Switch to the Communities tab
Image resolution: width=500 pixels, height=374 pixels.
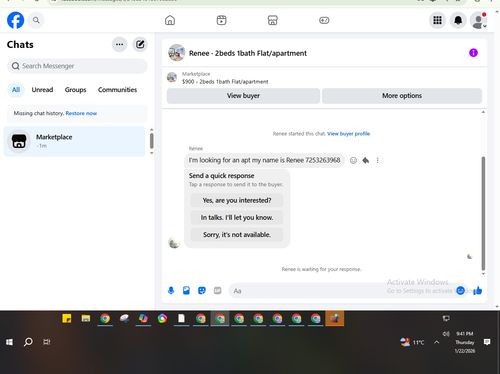[x=117, y=90]
